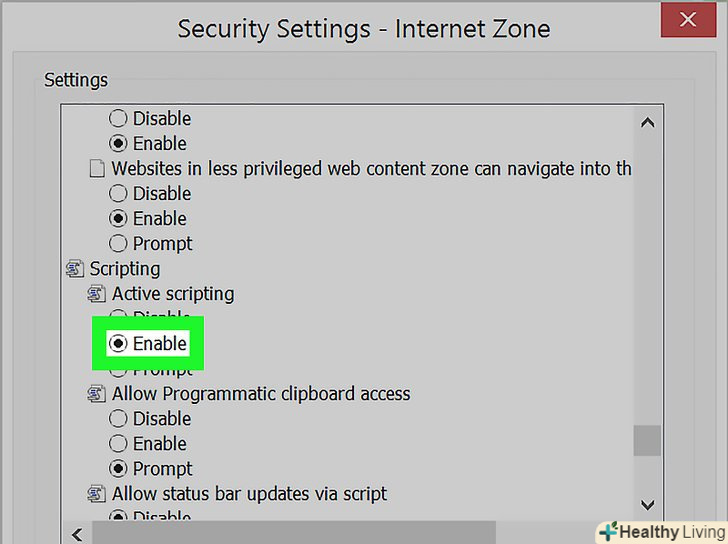Select Enable for Programmatic clipboard access

point(118,444)
